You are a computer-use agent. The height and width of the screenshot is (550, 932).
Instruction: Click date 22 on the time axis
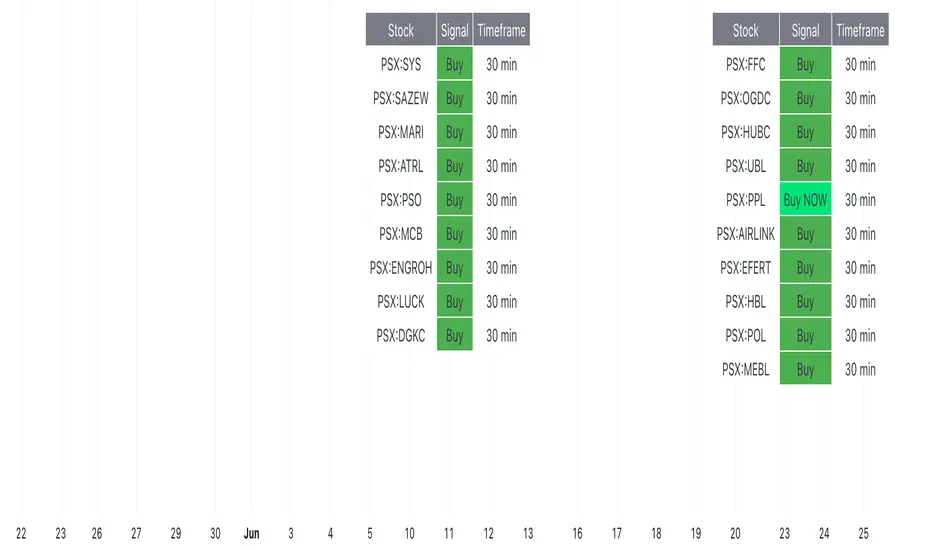[21, 534]
